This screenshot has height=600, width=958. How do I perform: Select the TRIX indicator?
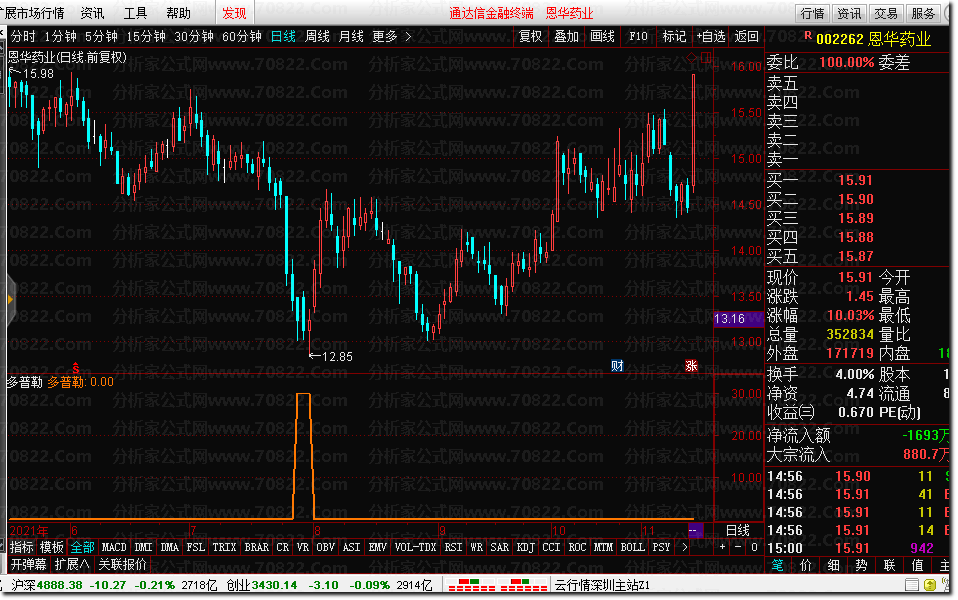(x=224, y=547)
